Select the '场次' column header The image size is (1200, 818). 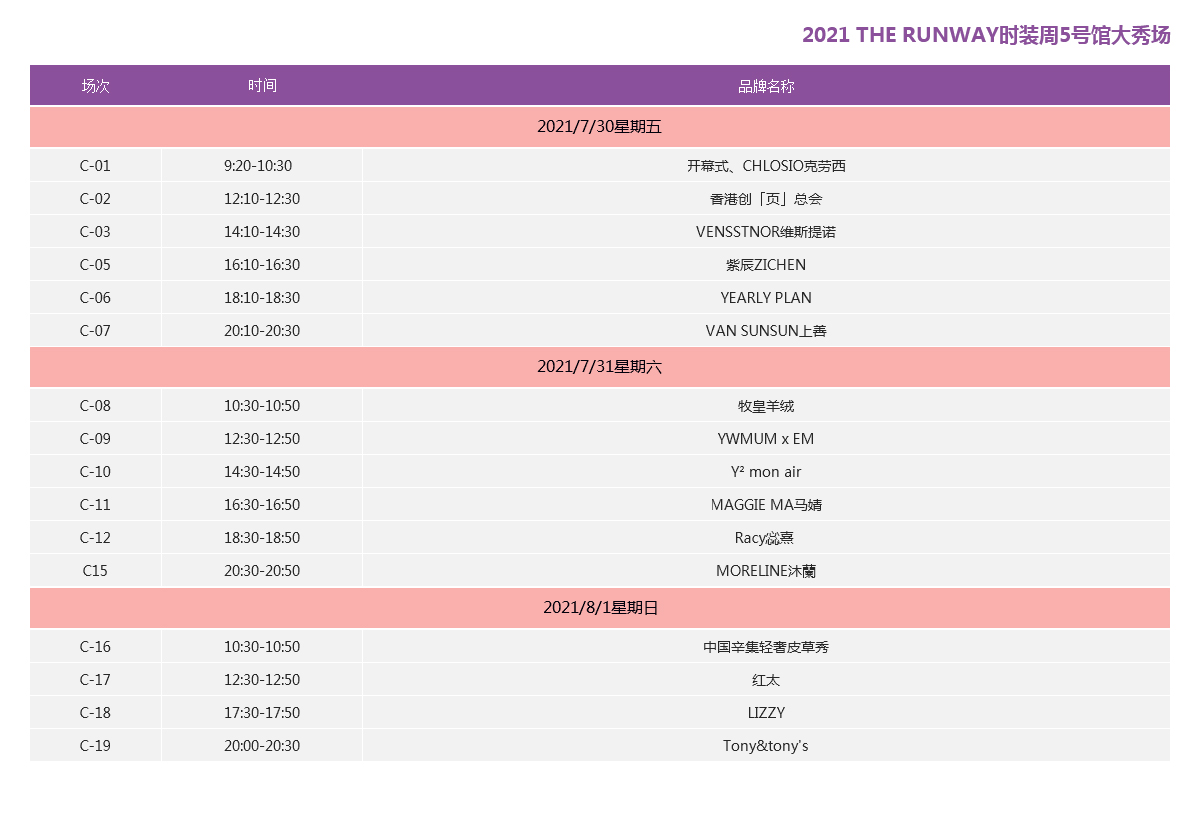96,86
